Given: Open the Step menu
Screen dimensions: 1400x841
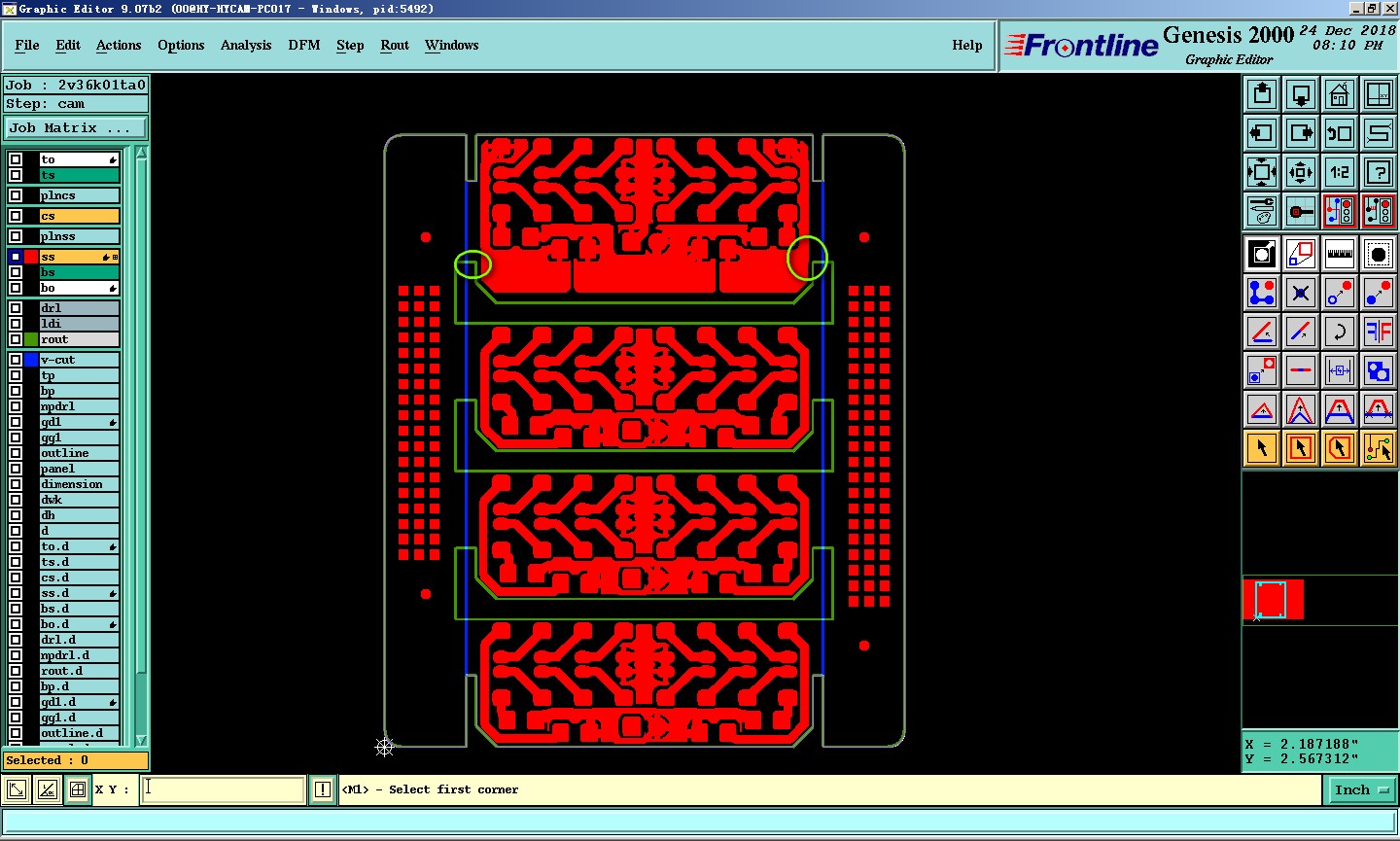Looking at the screenshot, I should (x=350, y=45).
